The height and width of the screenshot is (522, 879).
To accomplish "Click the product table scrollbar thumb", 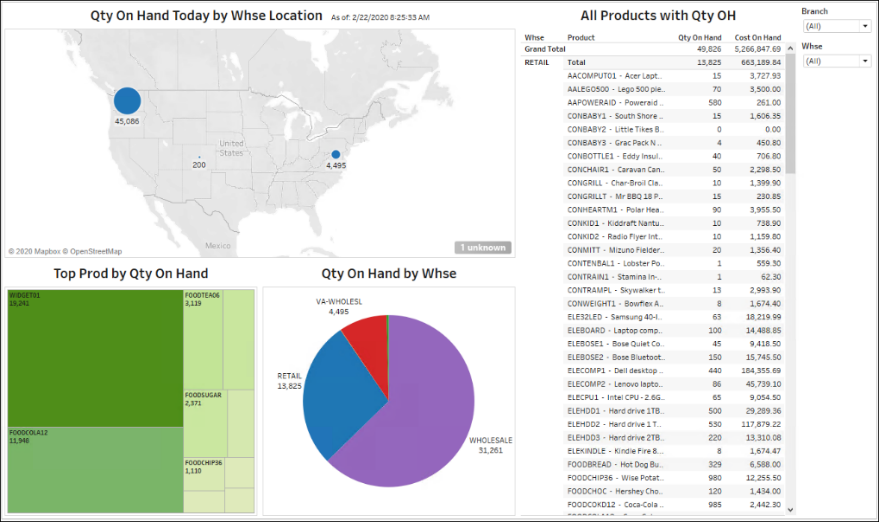I will [x=790, y=113].
